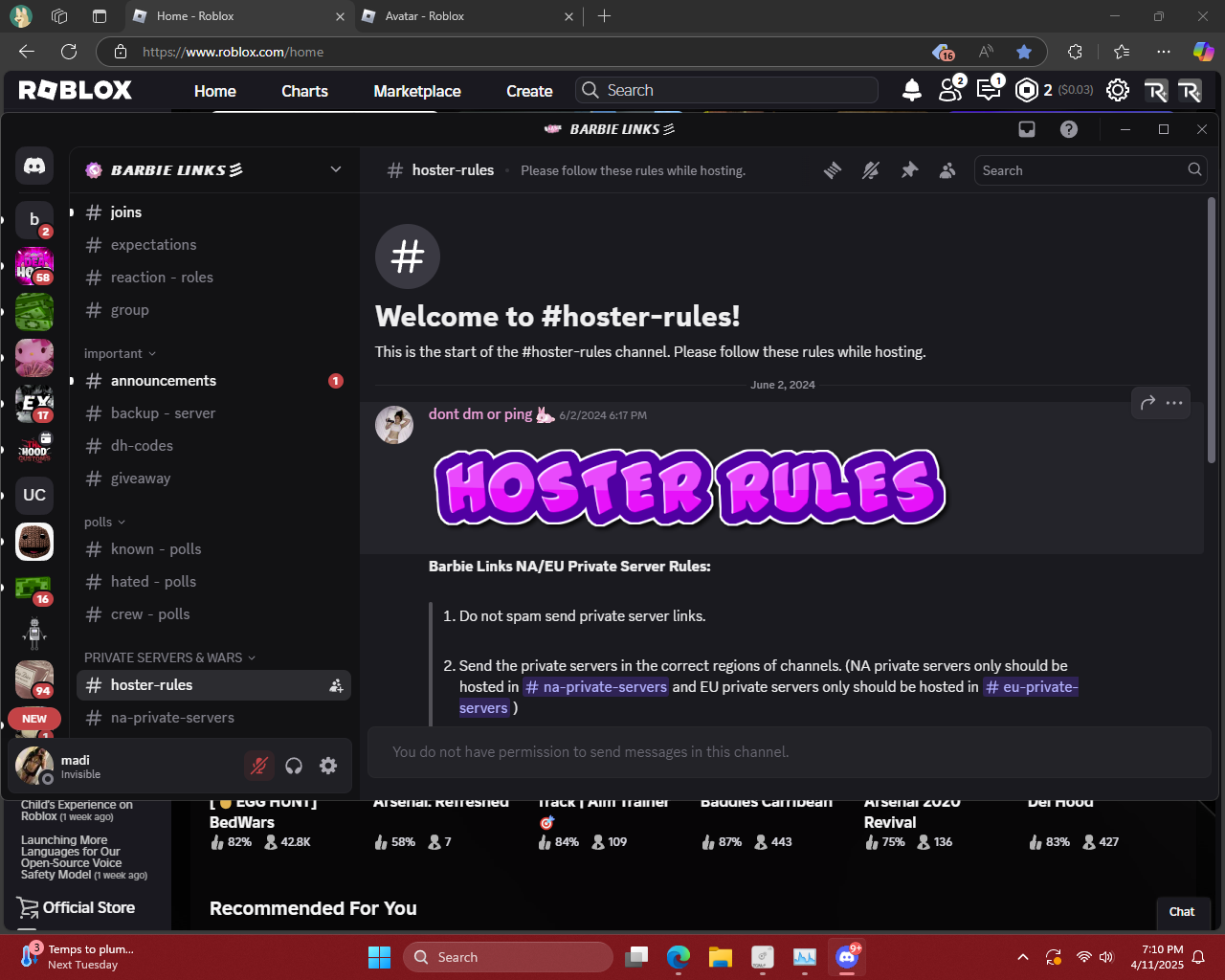Open Roblox Create page
The image size is (1225, 980).
tap(529, 91)
